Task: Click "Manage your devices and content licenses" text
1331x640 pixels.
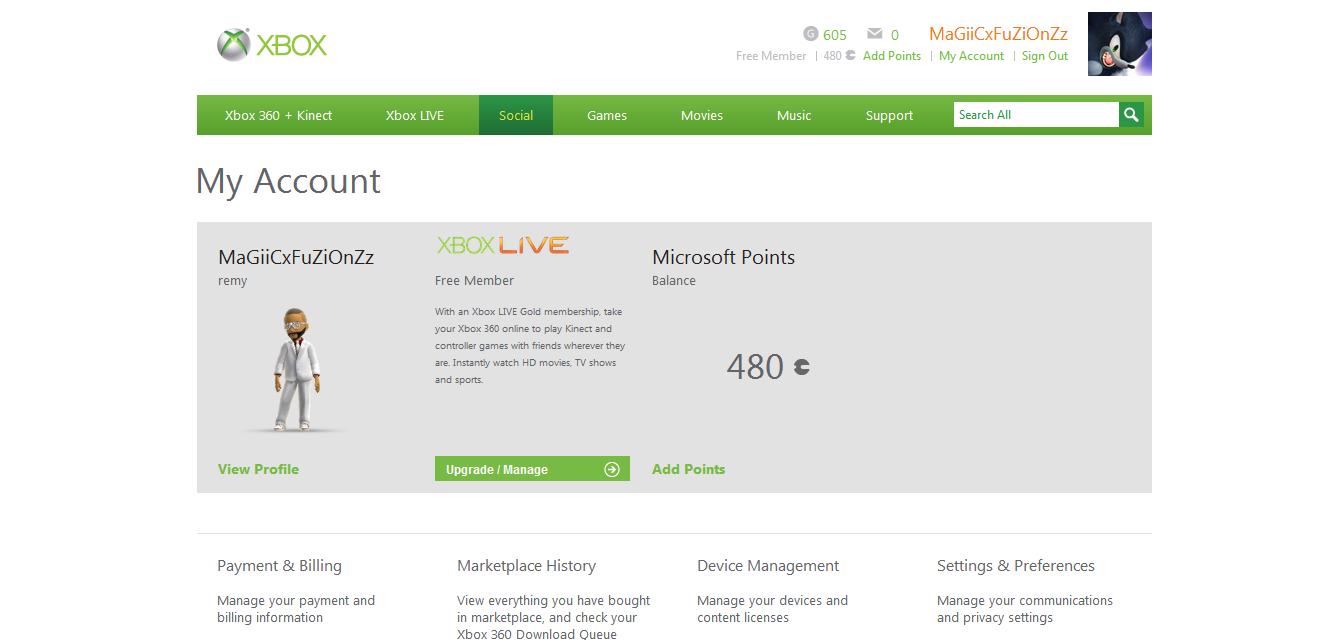Action: (x=772, y=609)
